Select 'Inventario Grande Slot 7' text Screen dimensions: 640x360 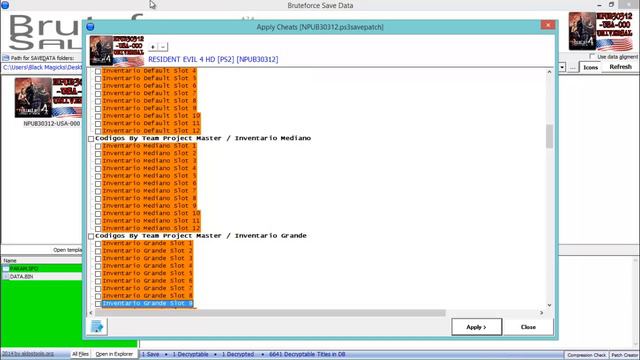147,289
